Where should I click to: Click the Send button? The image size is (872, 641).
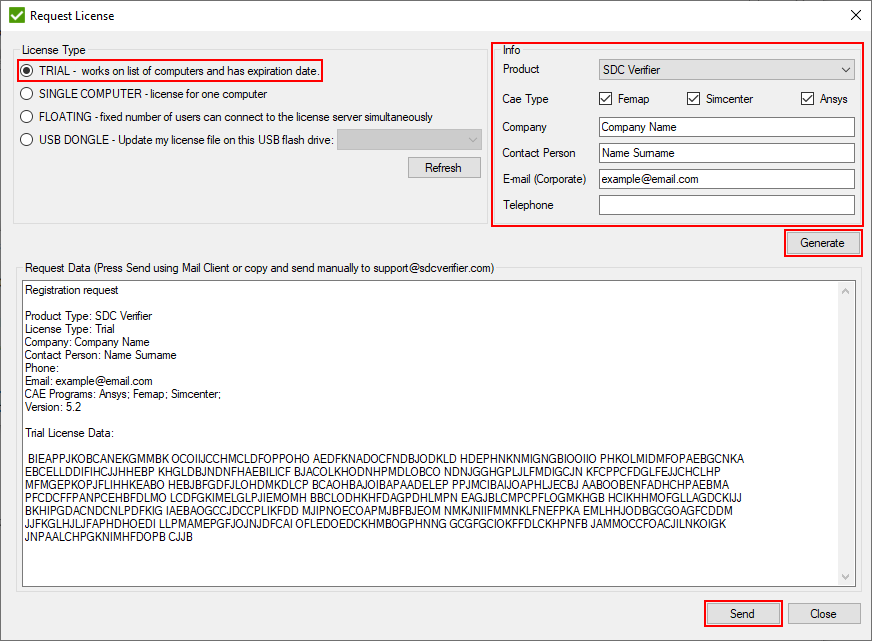click(x=742, y=614)
